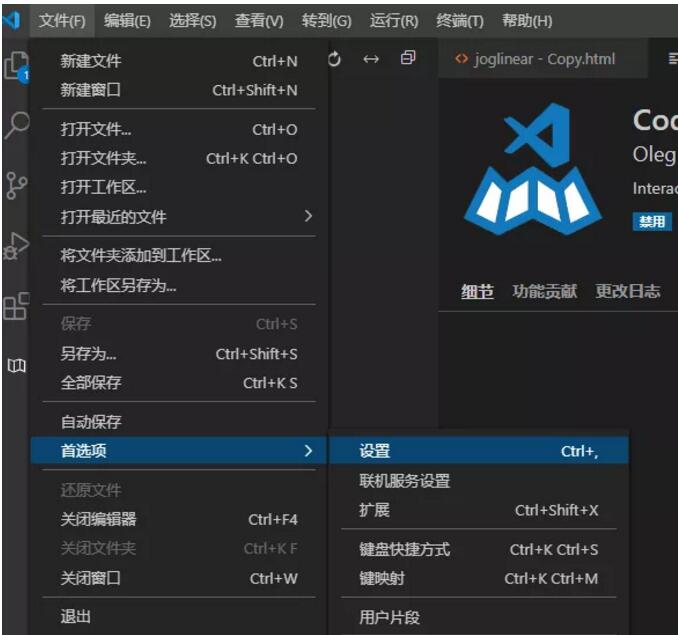The width and height of the screenshot is (678, 635).
Task: Choose 全部保存 menu entry
Action: (179, 383)
